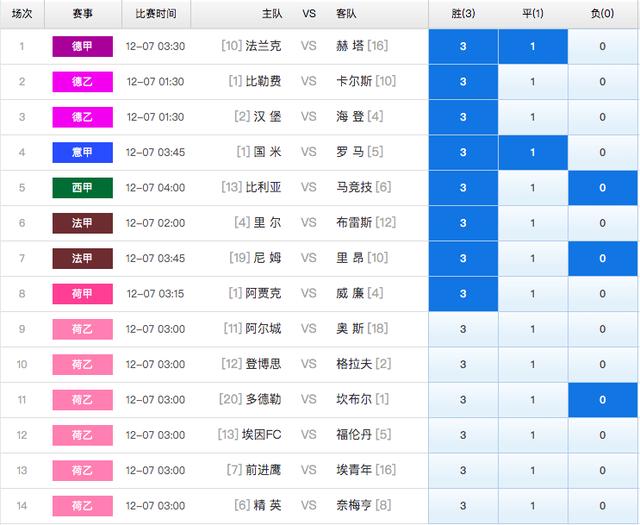Click the 意甲 league tag
The height and width of the screenshot is (525, 640).
[82, 152]
